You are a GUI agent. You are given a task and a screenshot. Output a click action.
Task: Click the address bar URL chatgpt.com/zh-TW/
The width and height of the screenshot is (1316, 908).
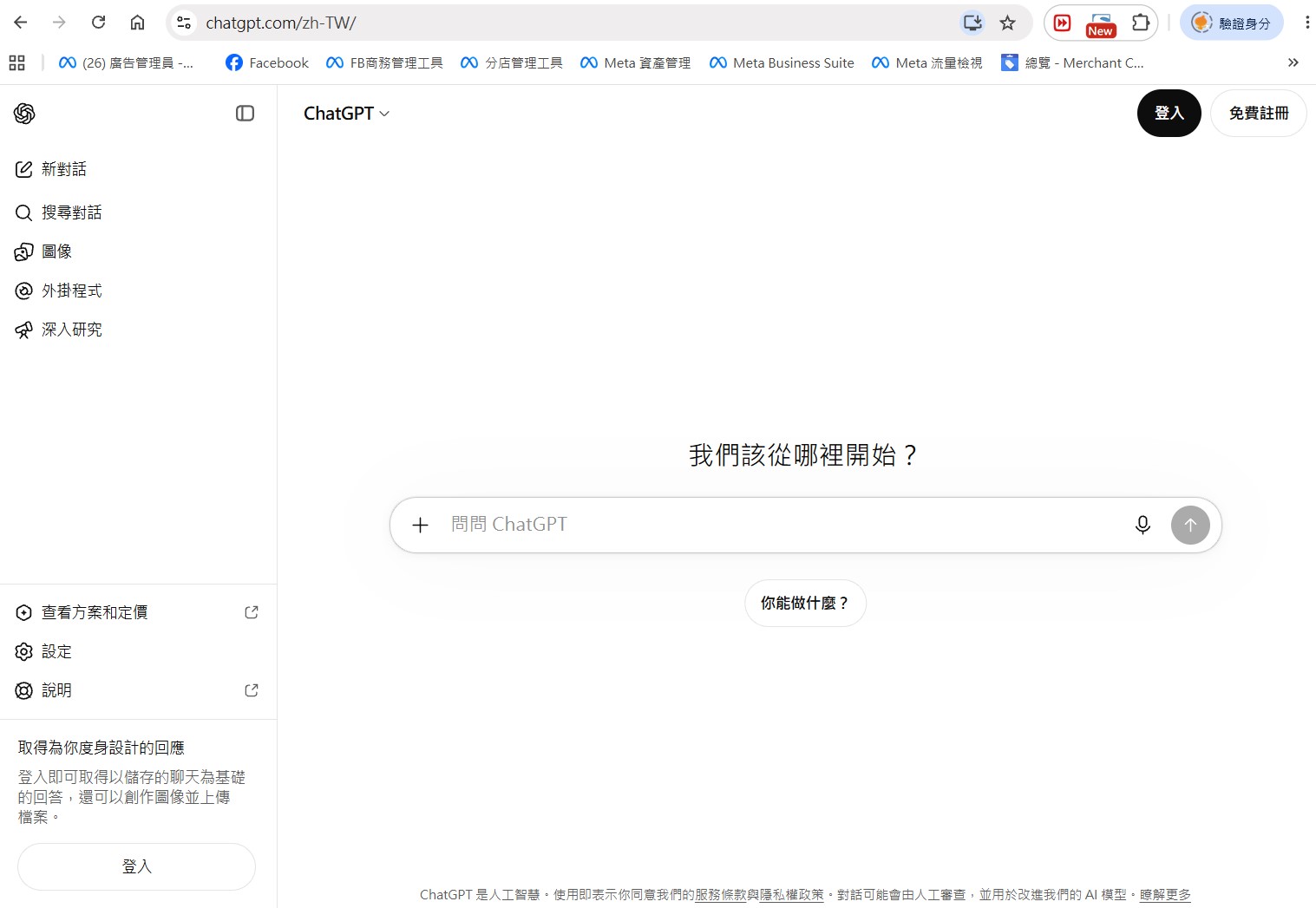(x=280, y=23)
